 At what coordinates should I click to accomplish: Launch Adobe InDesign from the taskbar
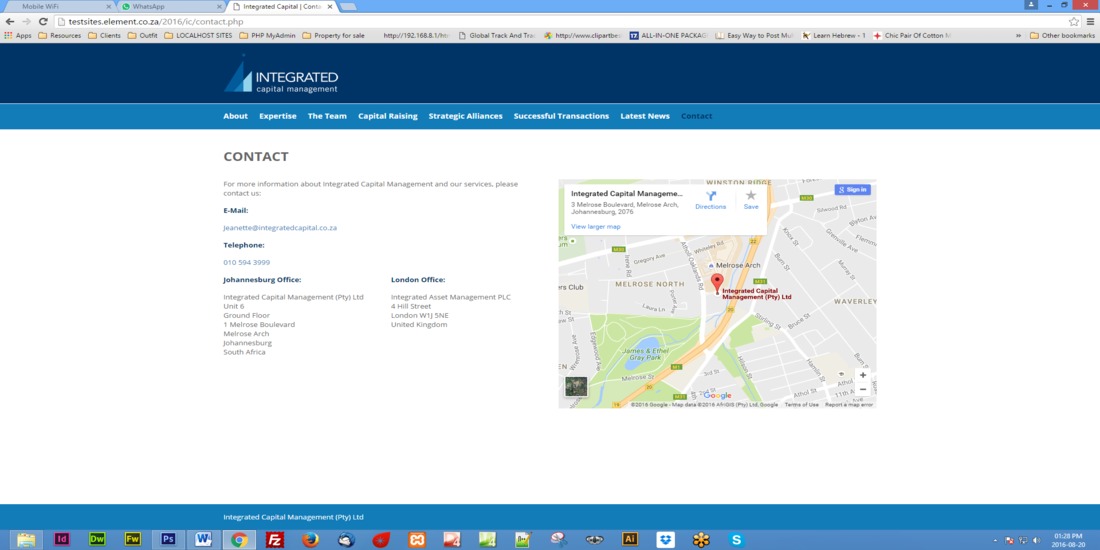tap(62, 539)
